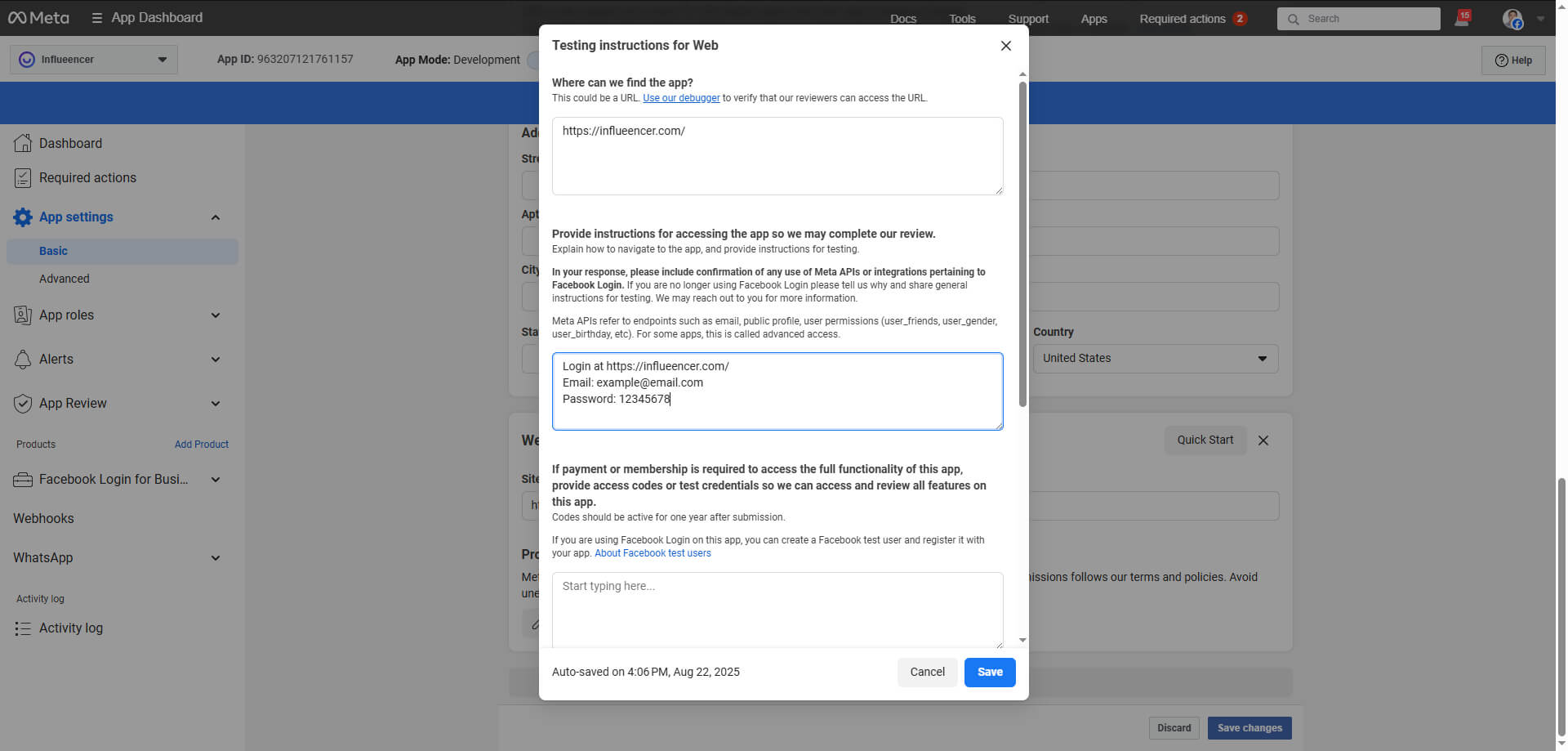Click the Help question mark button
The height and width of the screenshot is (751, 1568).
tap(1513, 60)
